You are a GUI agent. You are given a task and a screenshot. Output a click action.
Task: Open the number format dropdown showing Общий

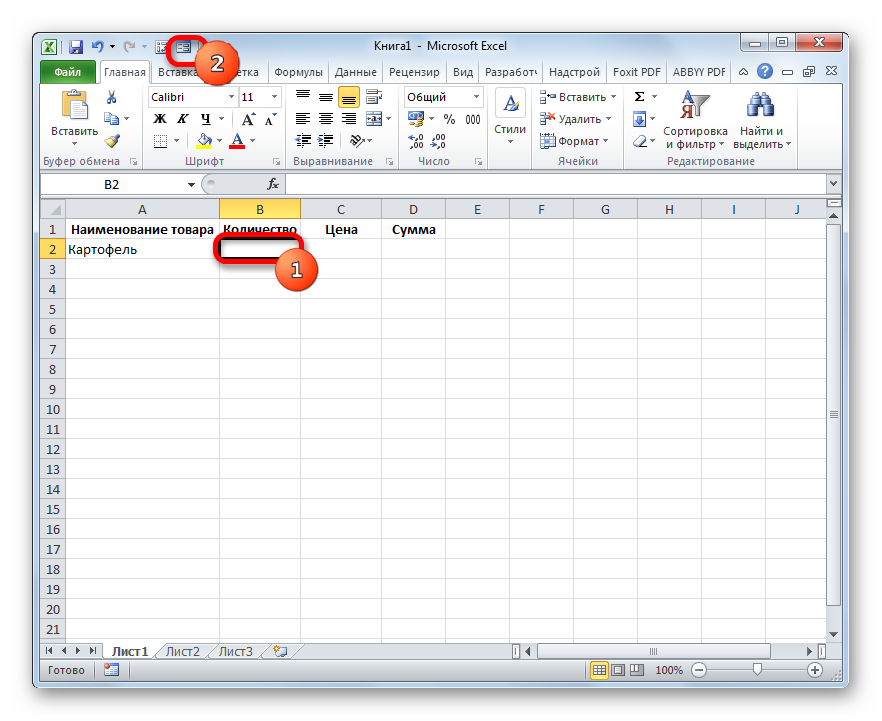click(x=476, y=97)
